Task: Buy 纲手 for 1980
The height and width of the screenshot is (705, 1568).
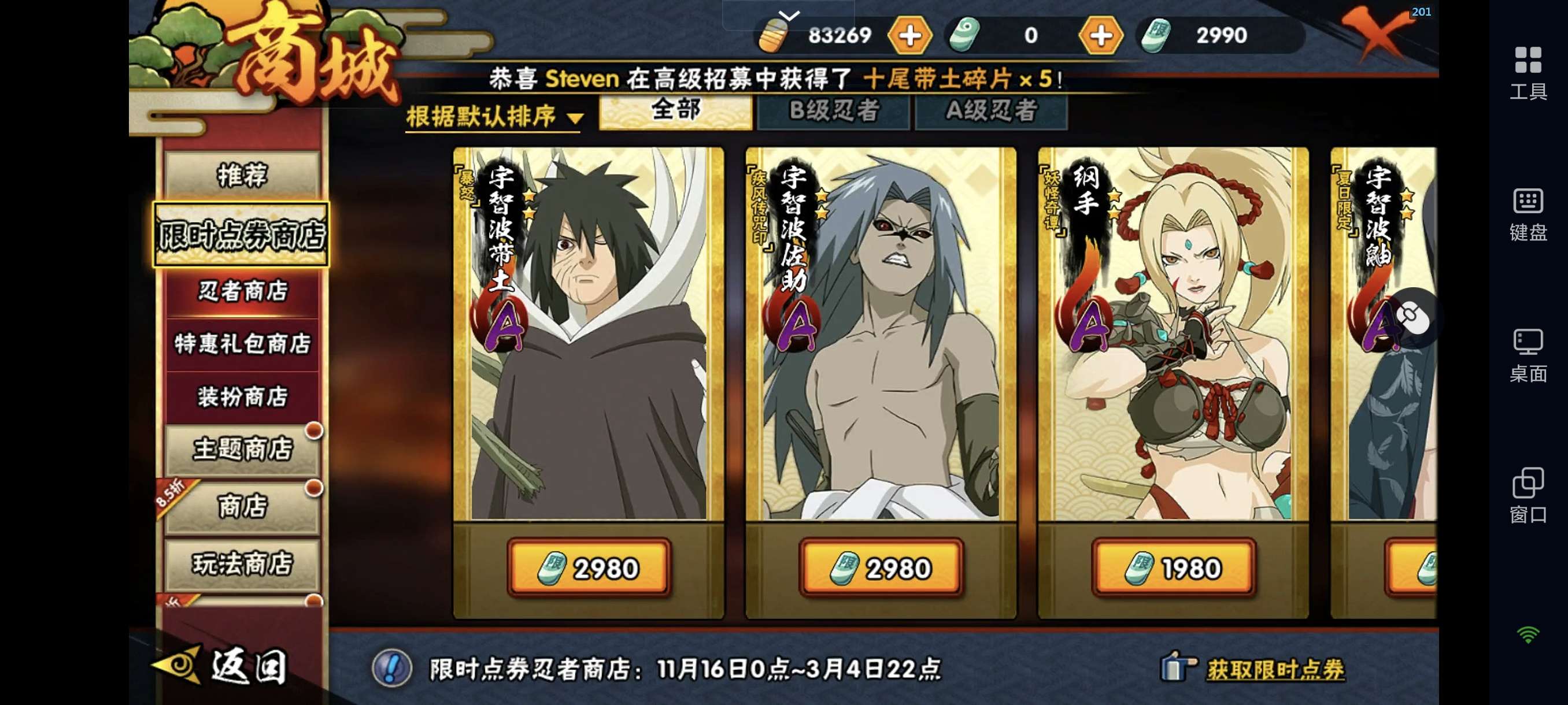Action: click(1173, 568)
